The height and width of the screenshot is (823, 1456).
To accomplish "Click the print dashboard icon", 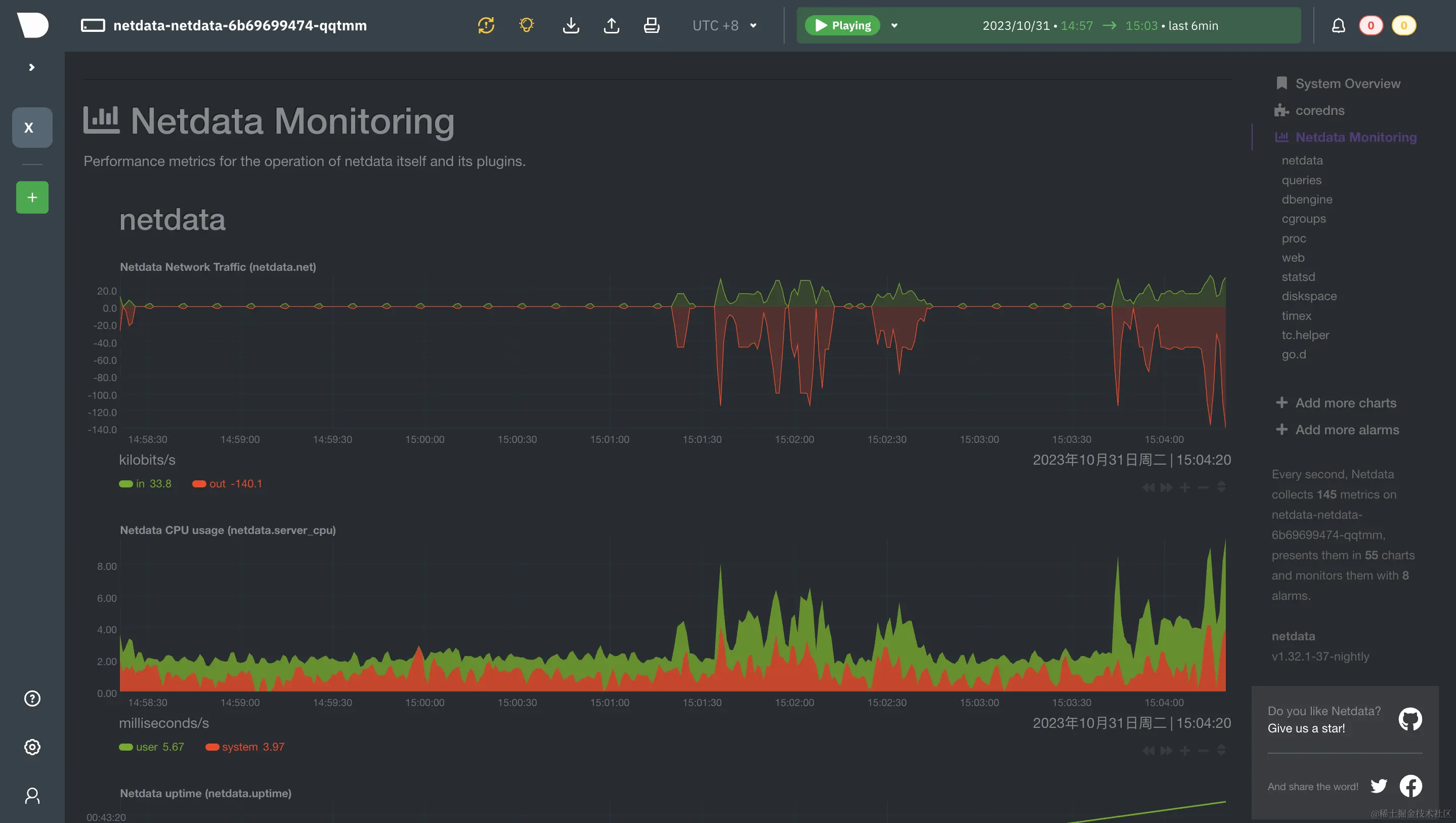I will 651,25.
